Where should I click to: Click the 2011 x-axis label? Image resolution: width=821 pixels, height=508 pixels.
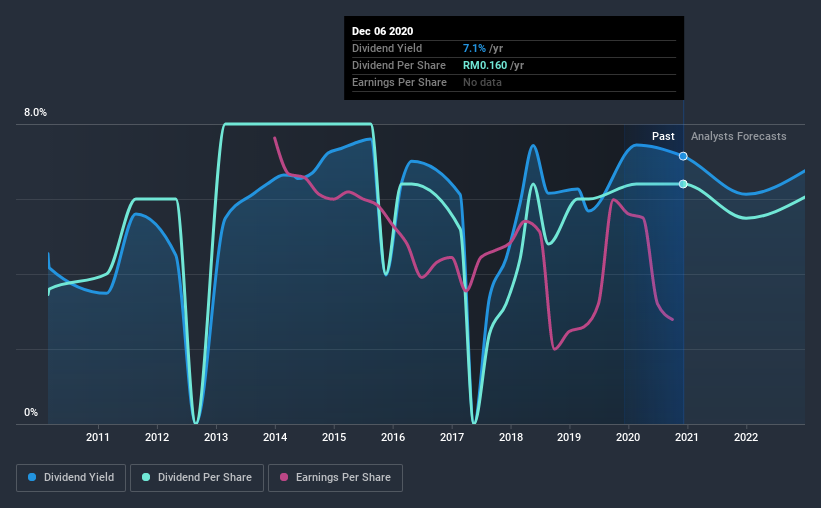coord(97,437)
